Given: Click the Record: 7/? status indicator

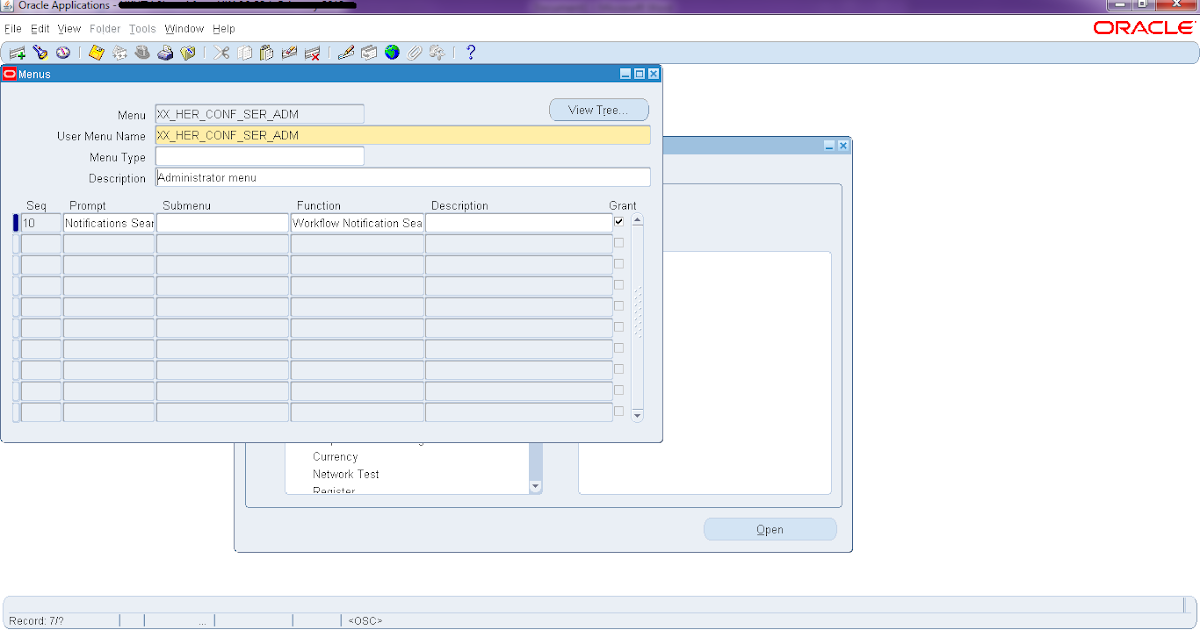Looking at the screenshot, I should (x=36, y=621).
